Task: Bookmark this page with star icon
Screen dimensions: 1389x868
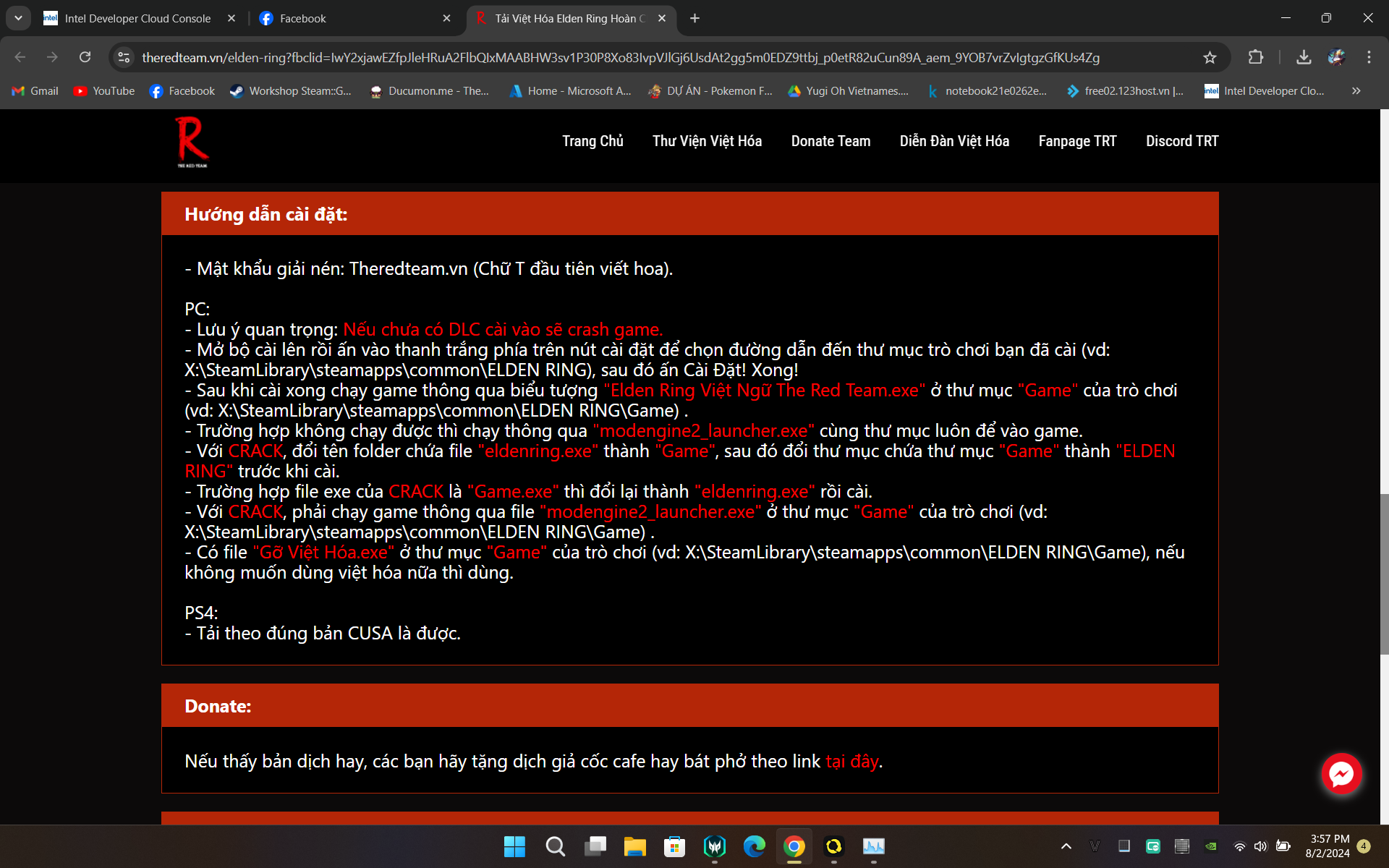Action: coord(1210,57)
